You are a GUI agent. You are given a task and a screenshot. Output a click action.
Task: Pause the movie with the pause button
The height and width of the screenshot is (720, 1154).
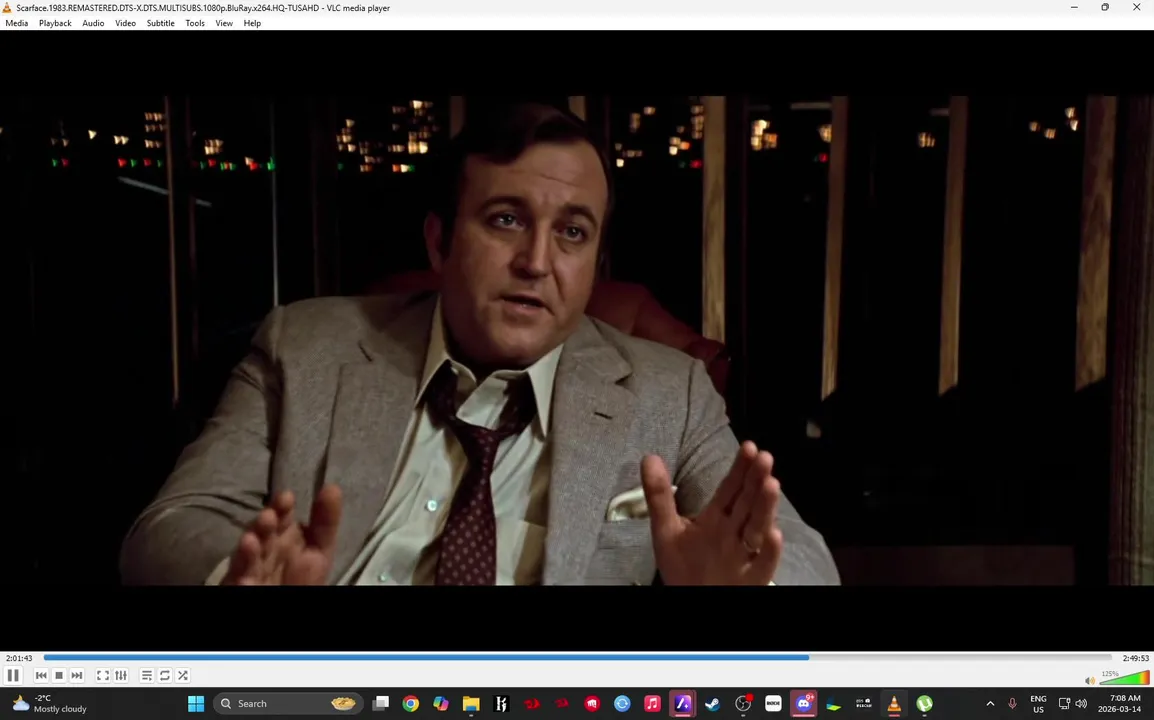13,675
